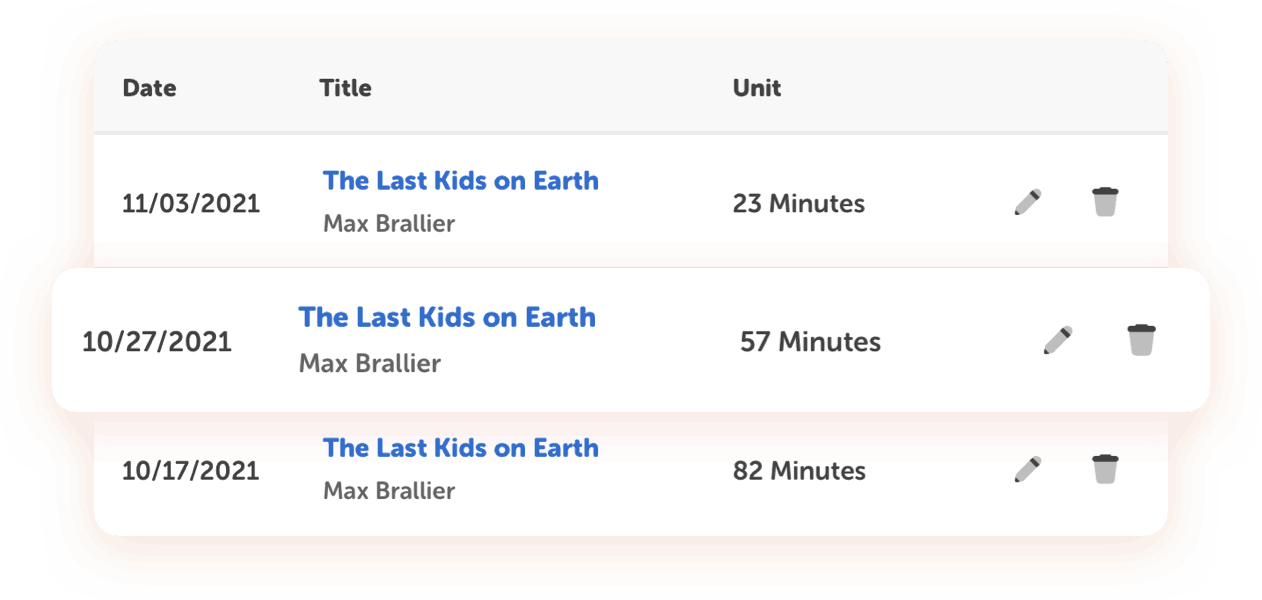Open The Last Kids on Earth from 11/03/2021
This screenshot has height=600, width=1262.
460,180
